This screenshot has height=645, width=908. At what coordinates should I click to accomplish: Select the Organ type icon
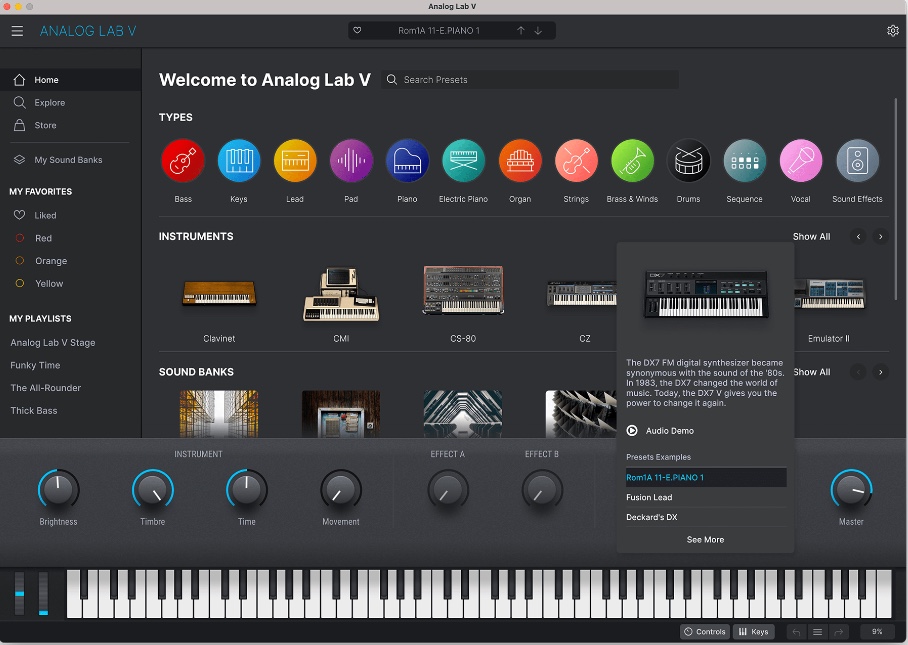(520, 160)
